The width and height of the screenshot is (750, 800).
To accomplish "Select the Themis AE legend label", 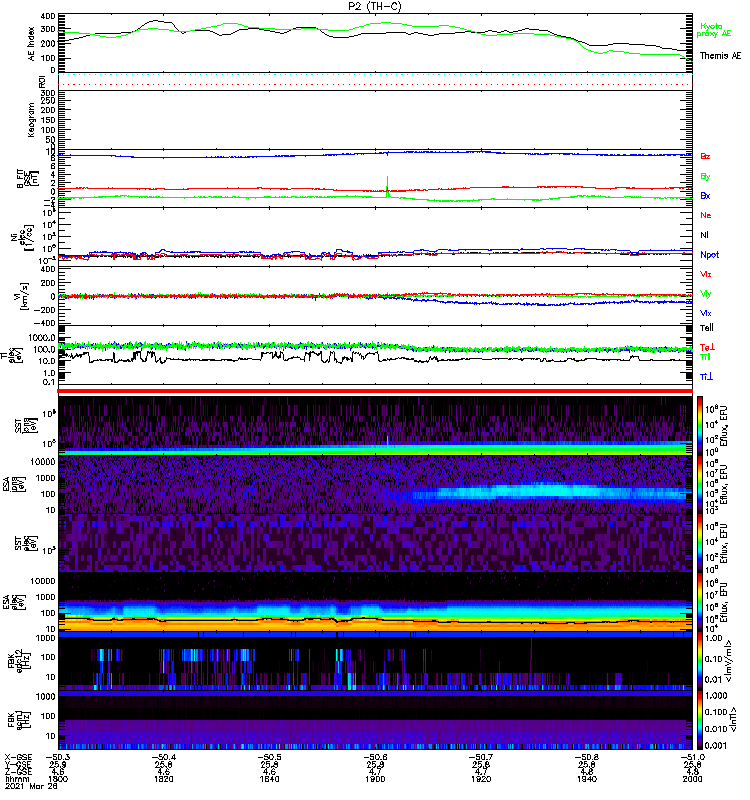I will tap(720, 56).
